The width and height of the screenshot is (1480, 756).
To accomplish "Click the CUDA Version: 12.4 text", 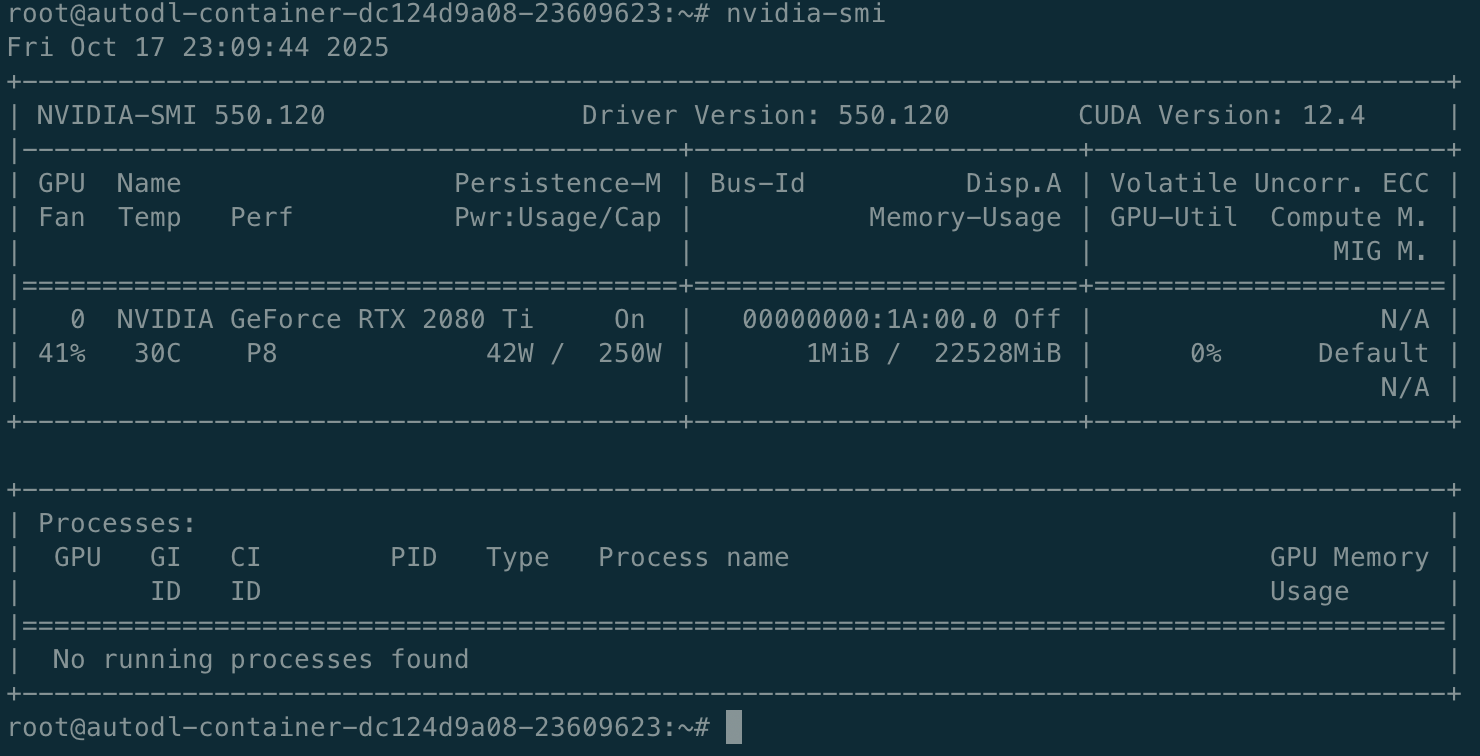I will (x=1221, y=116).
